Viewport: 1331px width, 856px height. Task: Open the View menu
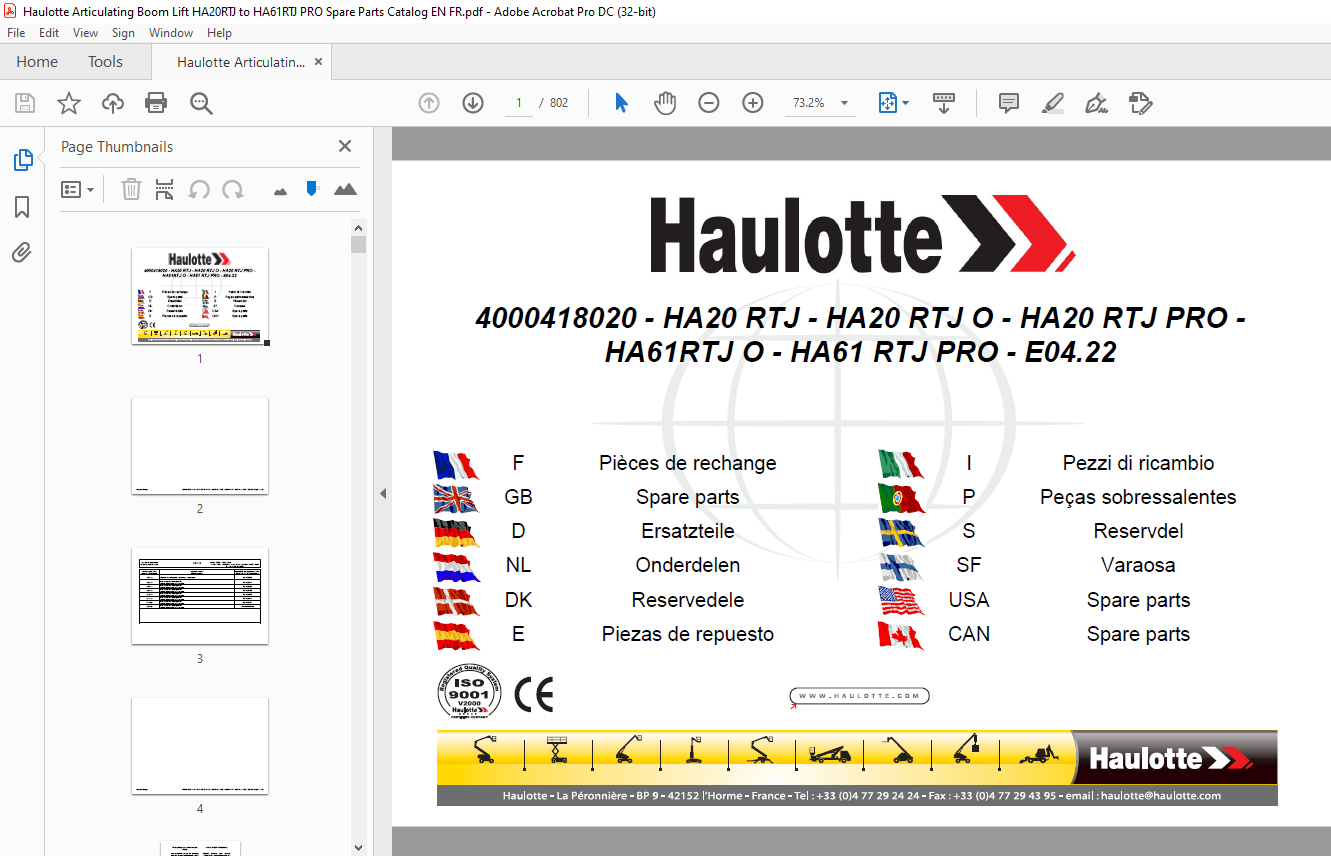click(86, 33)
